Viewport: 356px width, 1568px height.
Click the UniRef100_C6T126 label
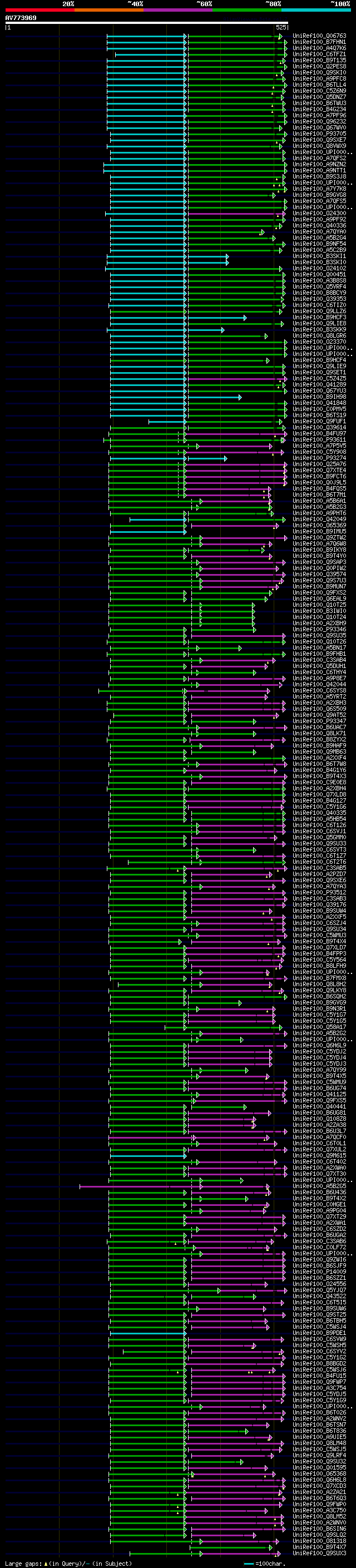pyautogui.click(x=319, y=825)
